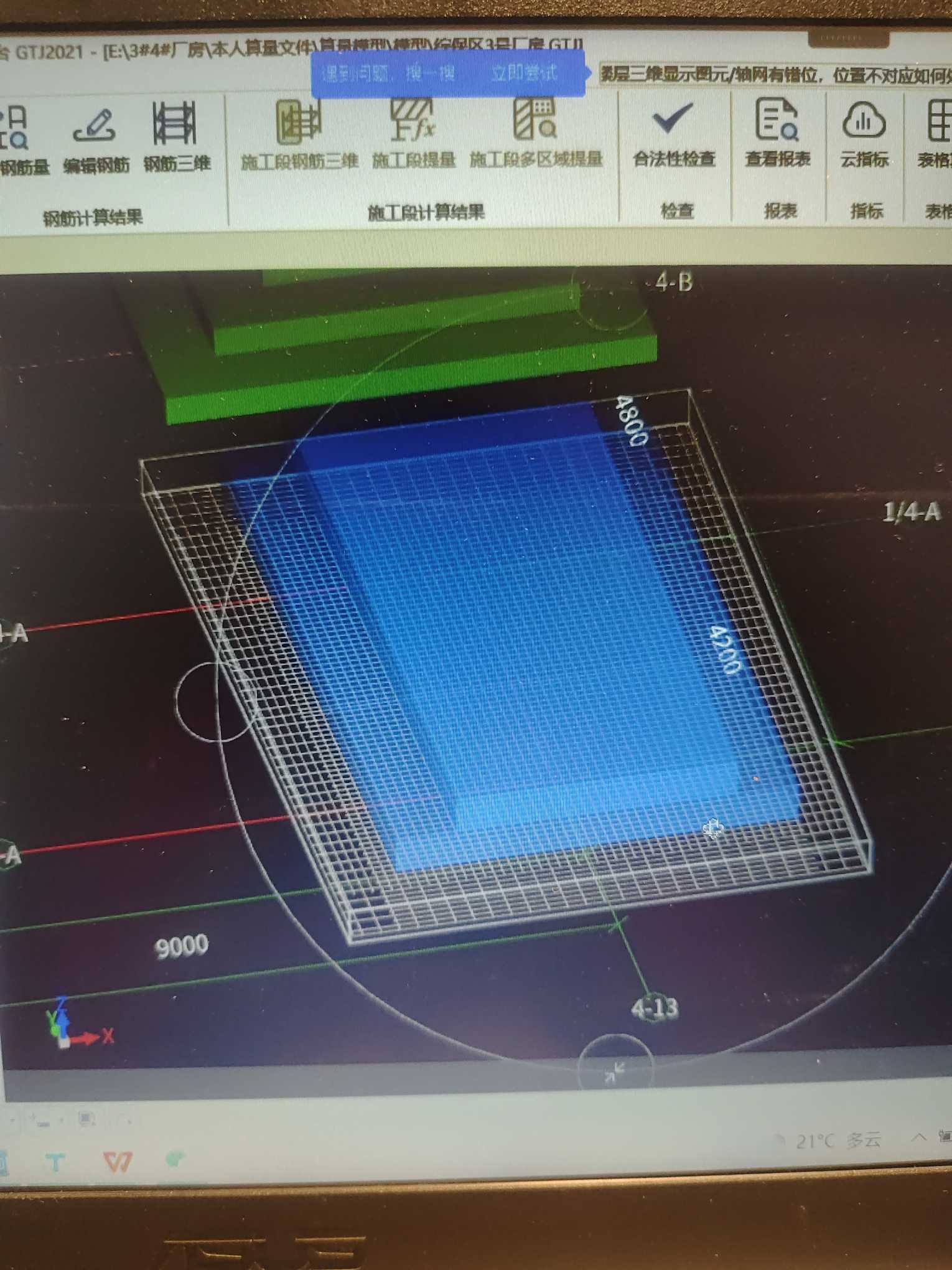The image size is (952, 1270).
Task: Click the 施工段钢筋三维 icon
Action: (x=299, y=134)
